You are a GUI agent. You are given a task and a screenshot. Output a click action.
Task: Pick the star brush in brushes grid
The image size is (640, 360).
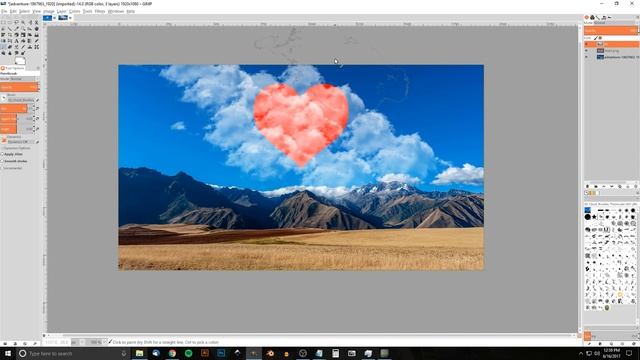(x=594, y=217)
